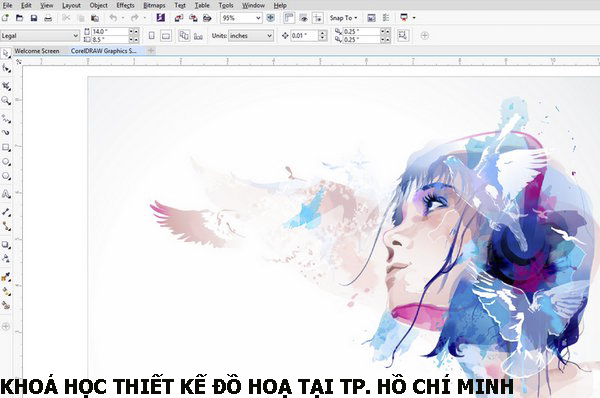Viewport: 600px width, 398px height.
Task: Toggle full-screen preview
Action: [x=271, y=18]
